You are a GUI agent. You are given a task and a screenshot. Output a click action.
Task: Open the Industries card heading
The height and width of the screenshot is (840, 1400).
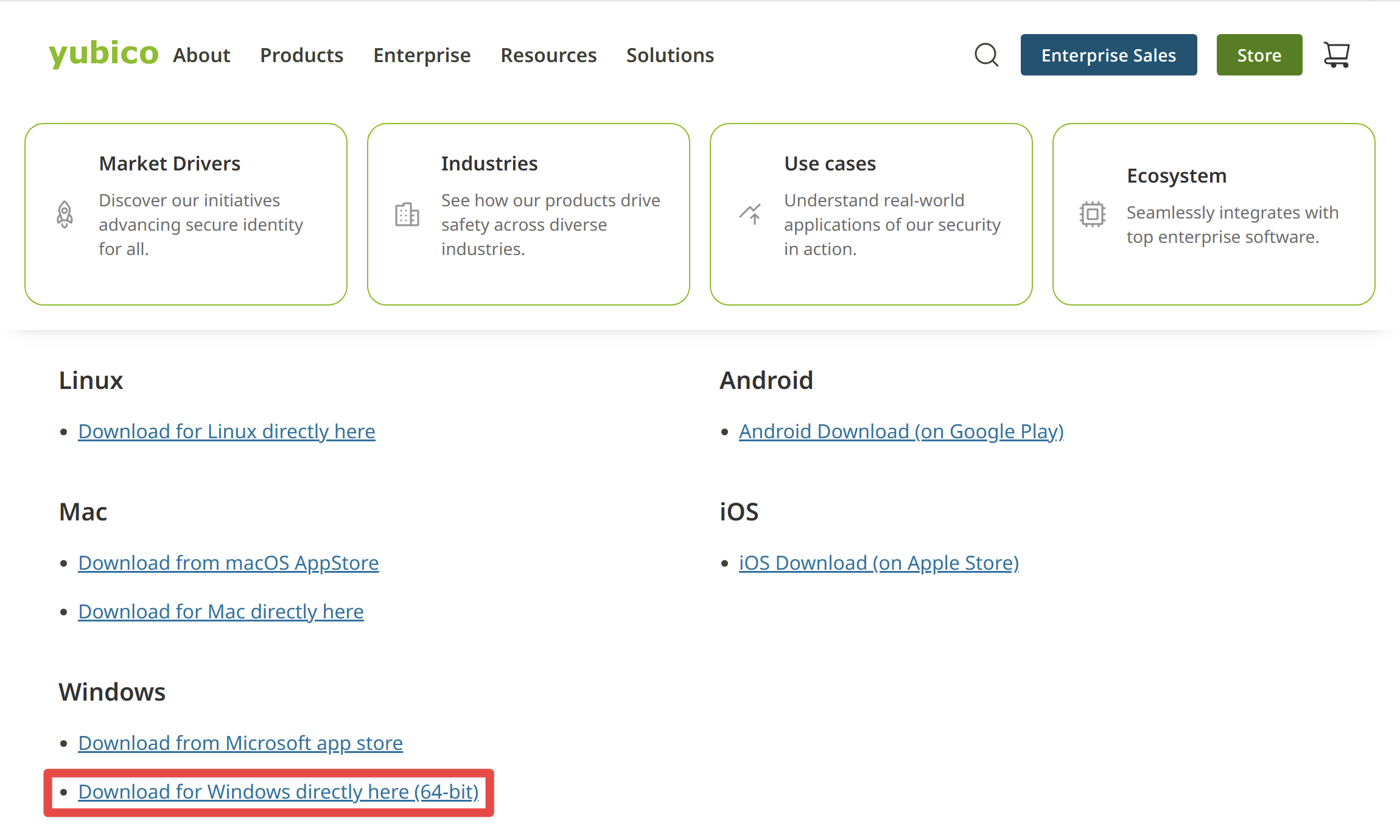489,163
